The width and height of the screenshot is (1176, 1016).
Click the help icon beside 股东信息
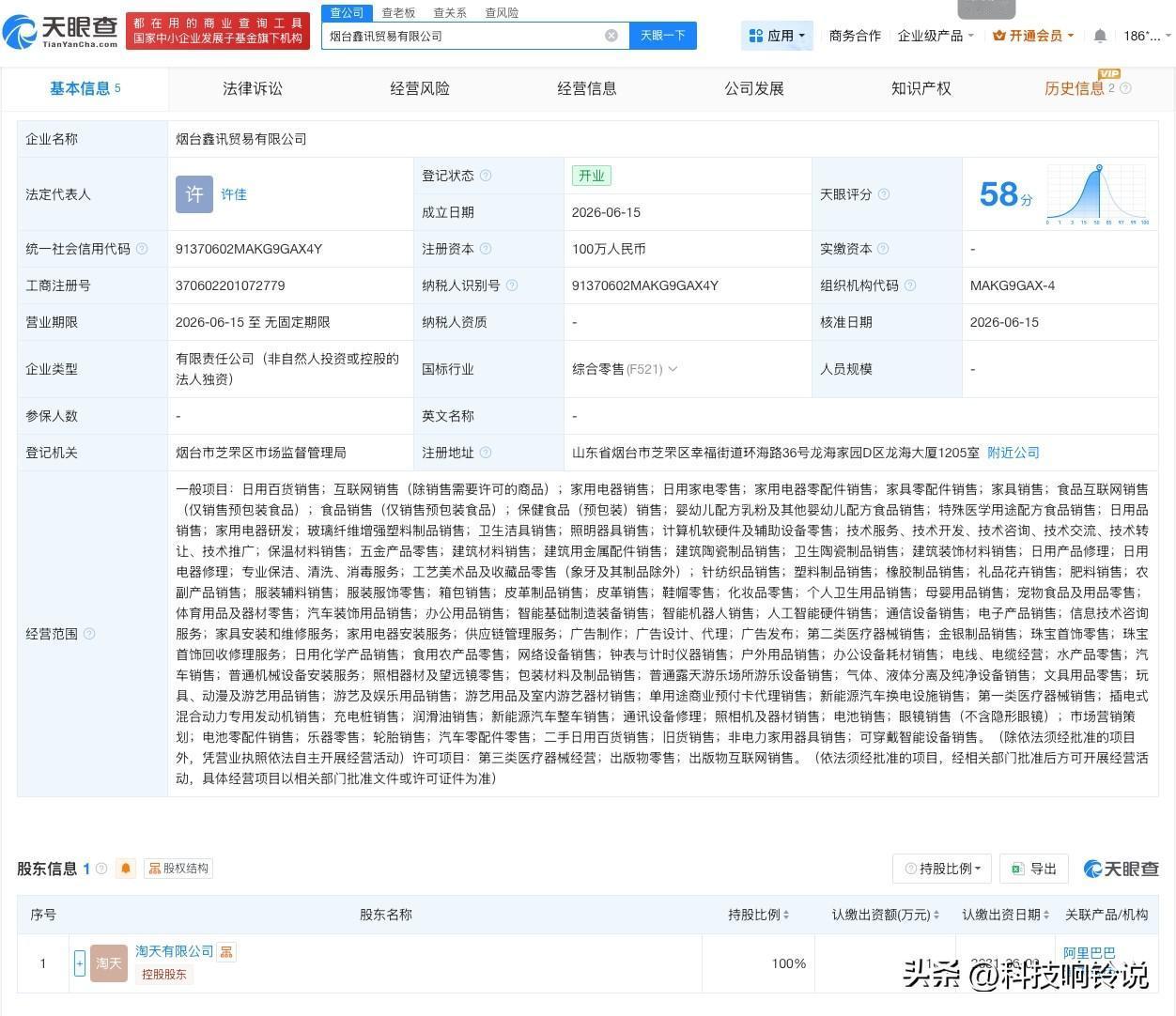pyautogui.click(x=101, y=869)
